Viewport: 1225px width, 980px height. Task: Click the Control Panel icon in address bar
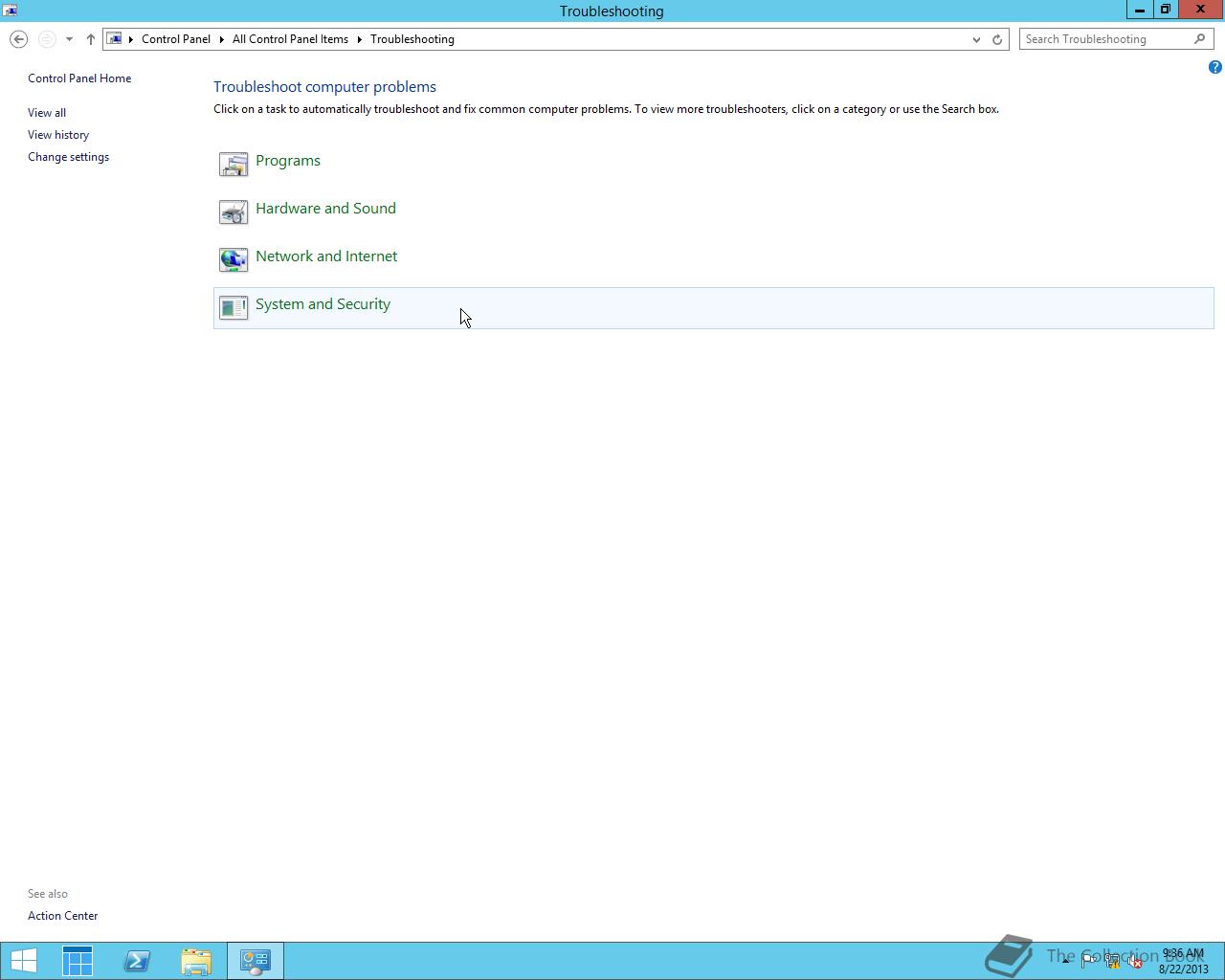(x=114, y=39)
